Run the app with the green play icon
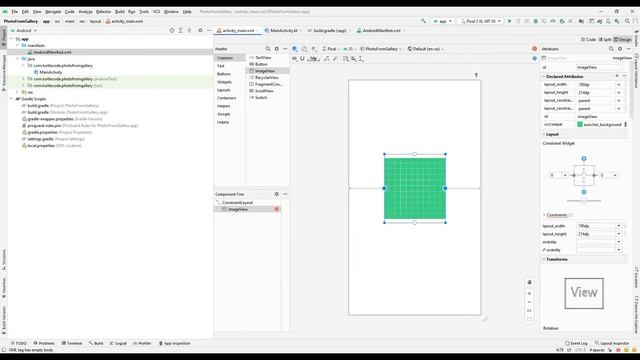 click(x=509, y=21)
